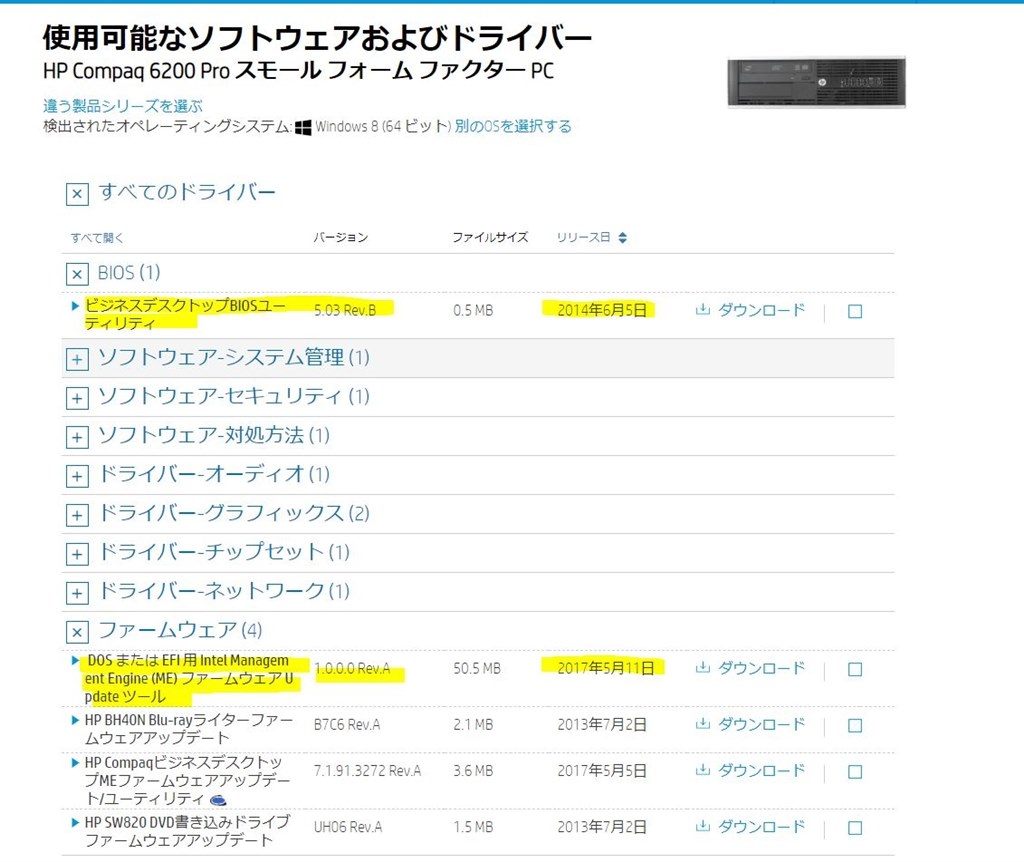
Task: Tick the checkbox for the 1.0.0.0 Rev.A row
Action: [855, 669]
